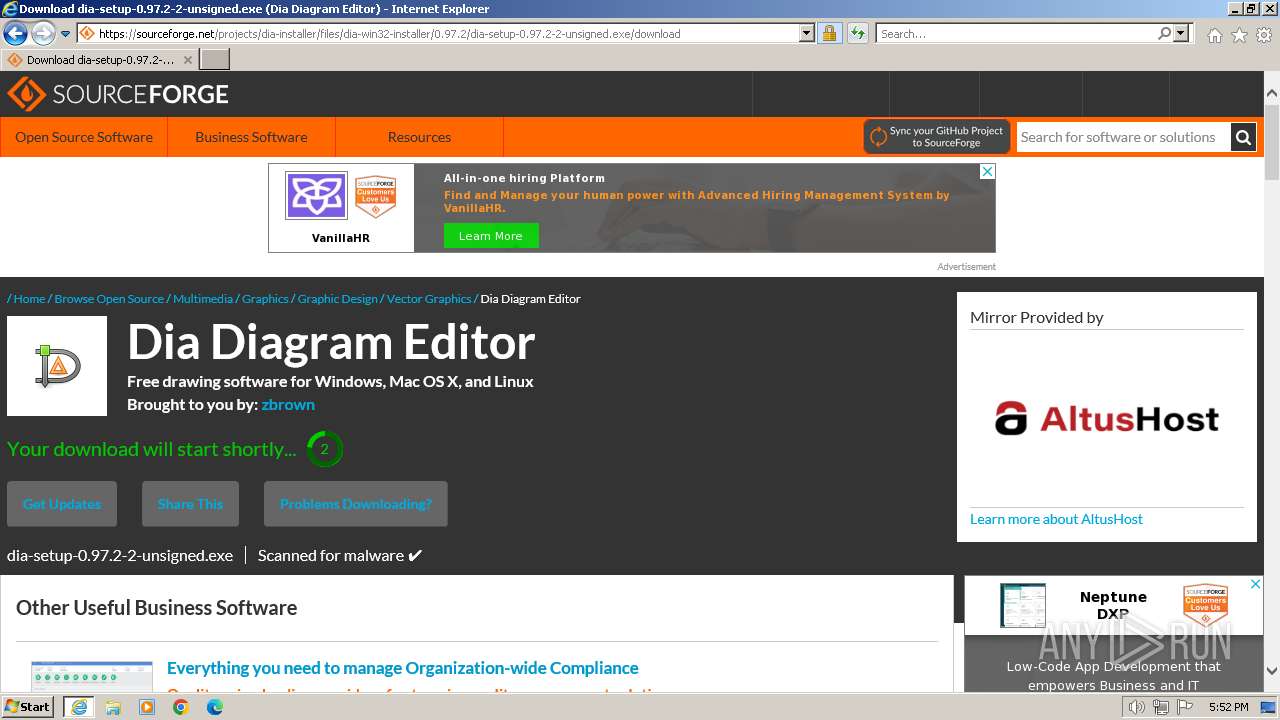Click the page scrollbar down arrow
This screenshot has width=1280, height=720.
(x=1272, y=671)
